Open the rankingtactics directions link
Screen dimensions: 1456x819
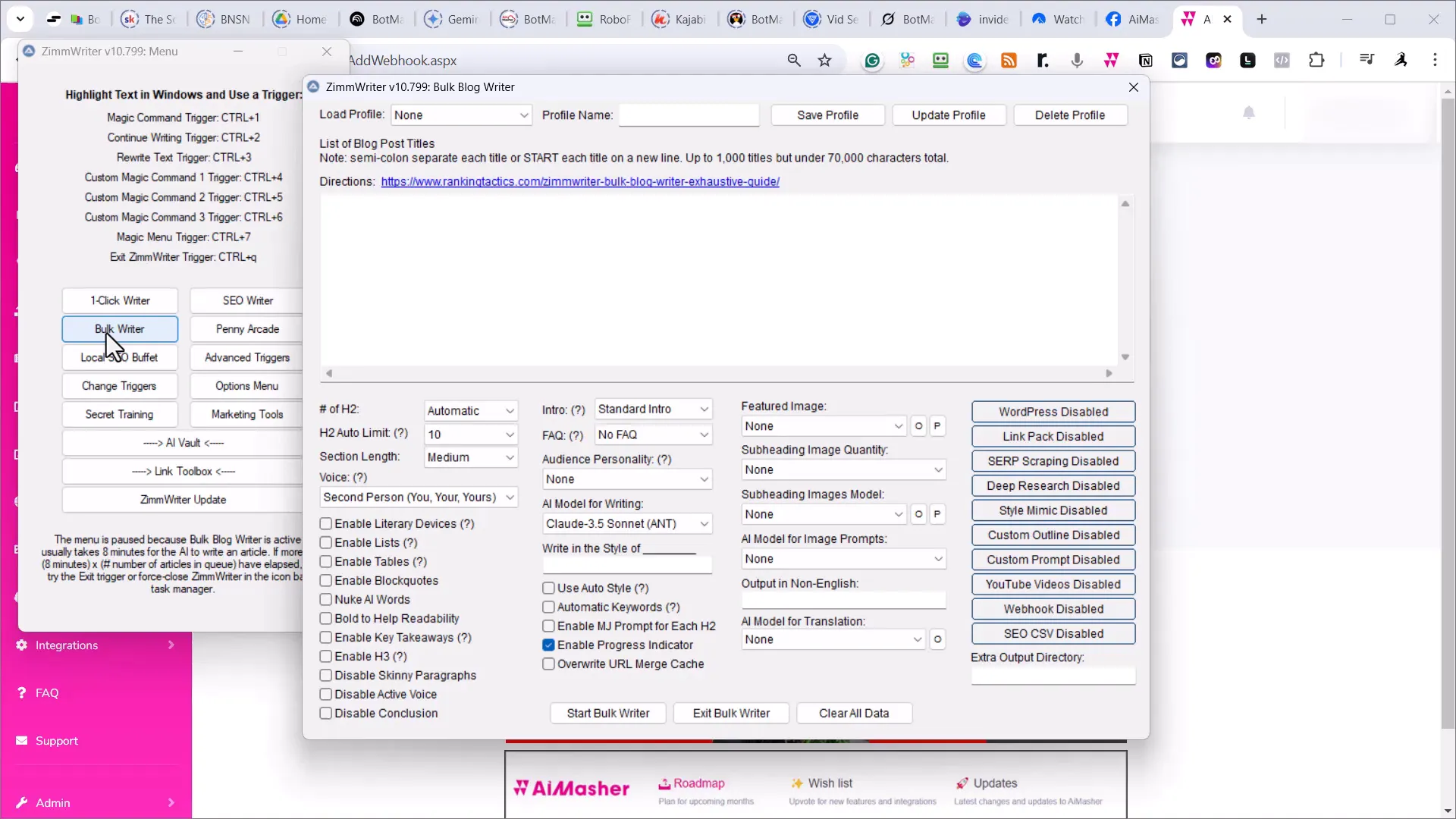580,182
